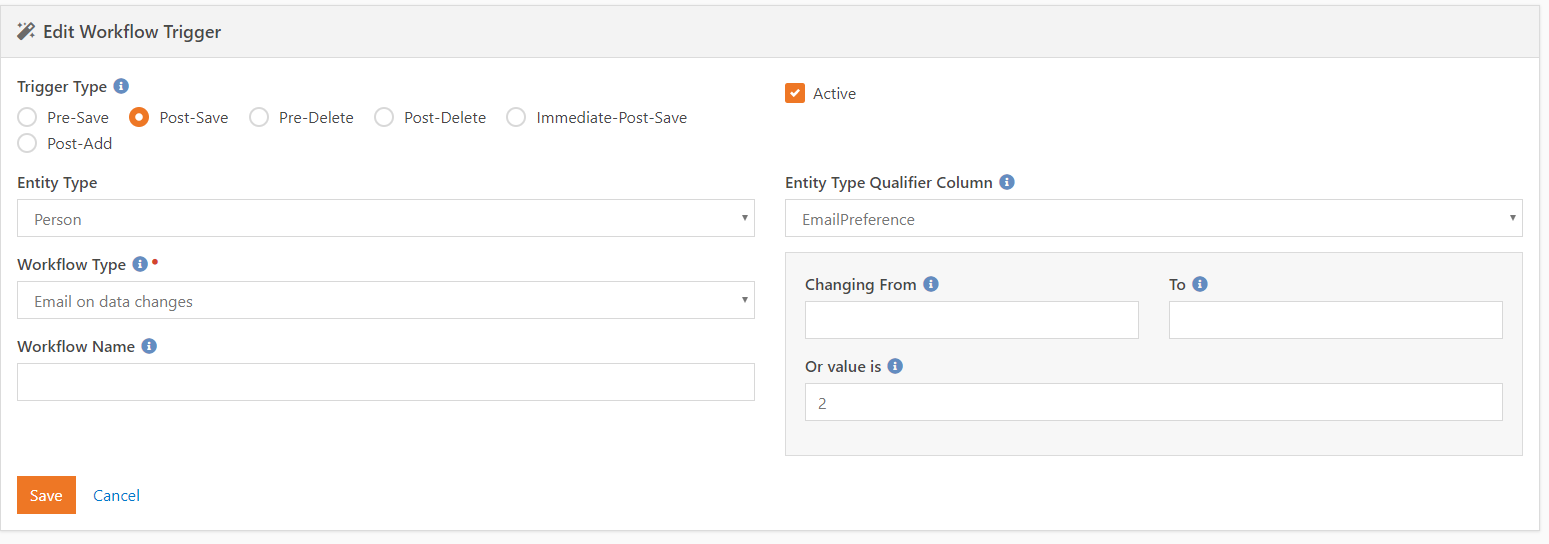Select the Pre-Save trigger type
The height and width of the screenshot is (544, 1549).
pyautogui.click(x=27, y=118)
